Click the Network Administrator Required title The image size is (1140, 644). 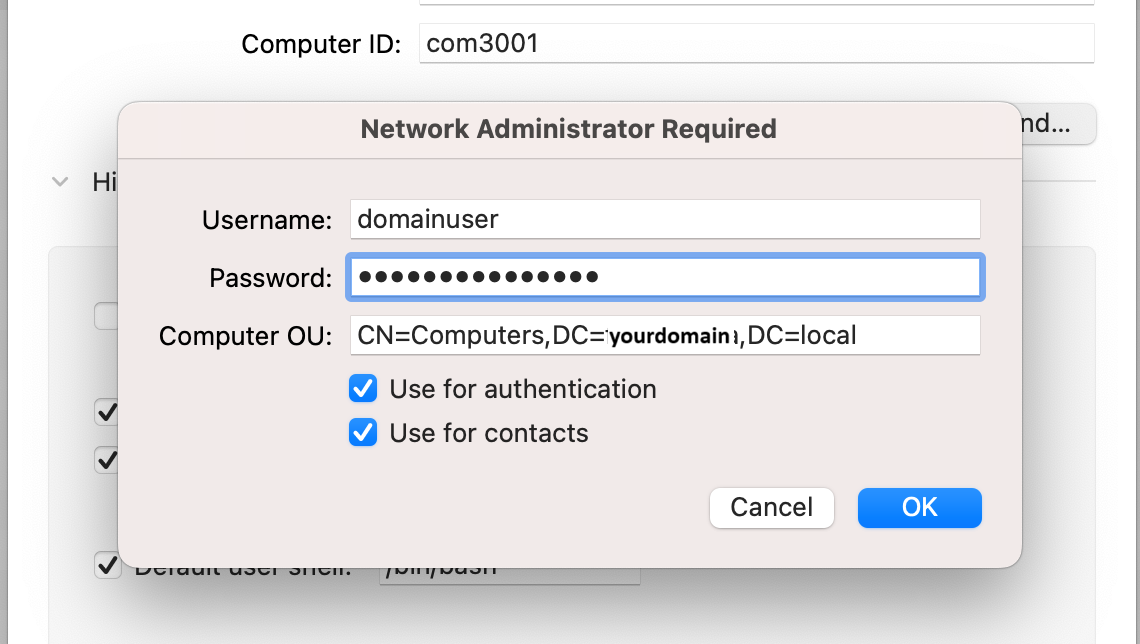[569, 129]
